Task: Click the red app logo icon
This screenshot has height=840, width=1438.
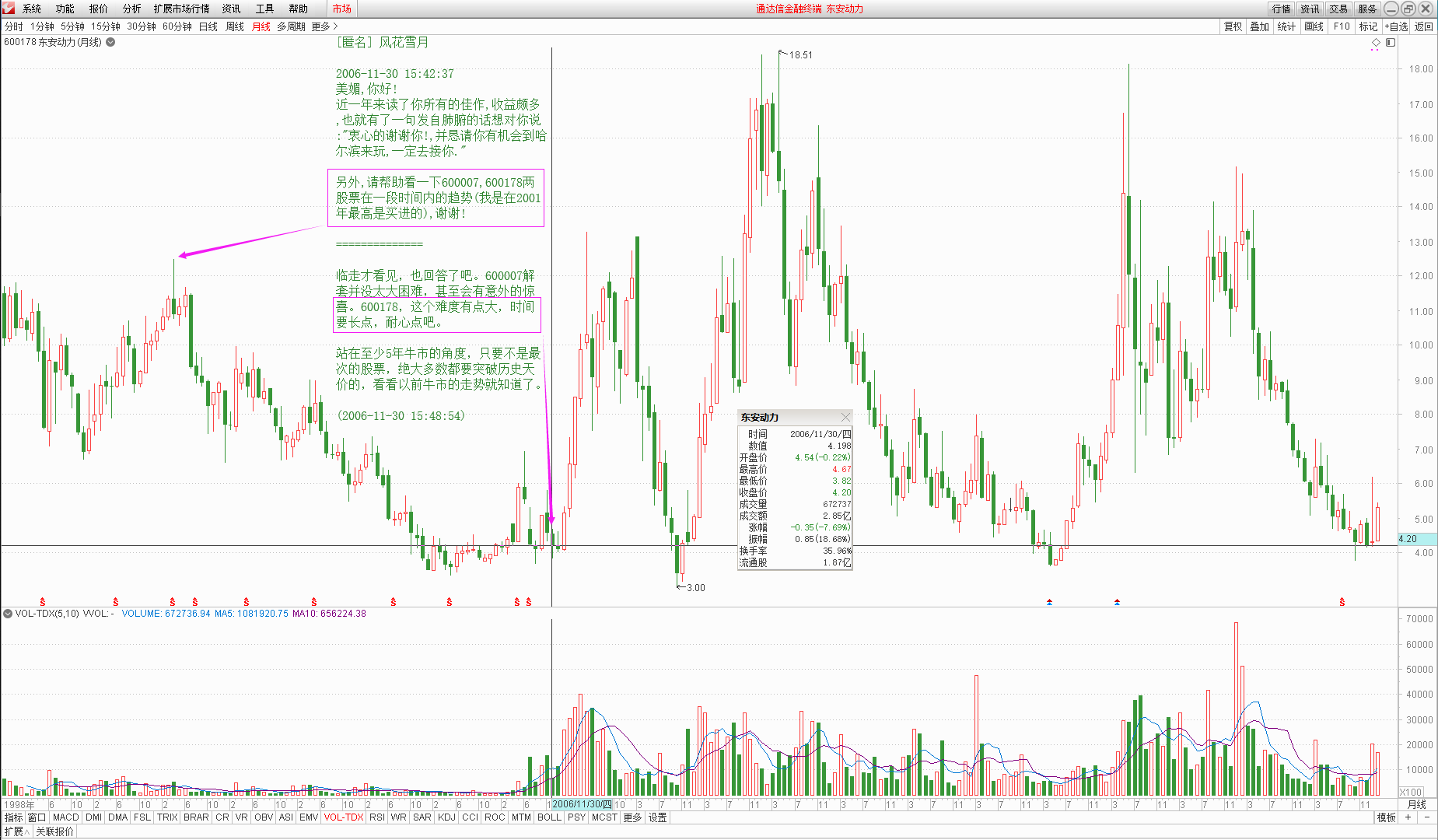Action: 9,9
